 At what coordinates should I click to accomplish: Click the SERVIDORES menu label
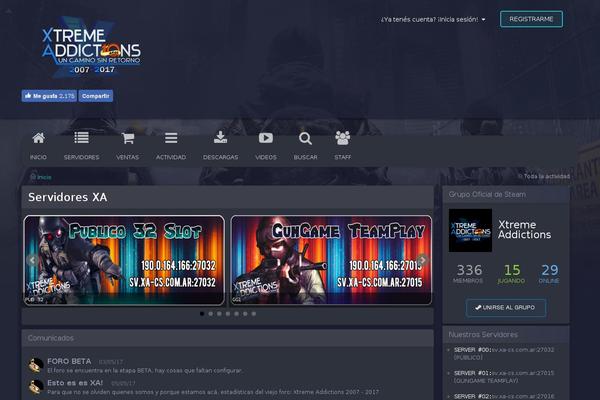(x=82, y=157)
